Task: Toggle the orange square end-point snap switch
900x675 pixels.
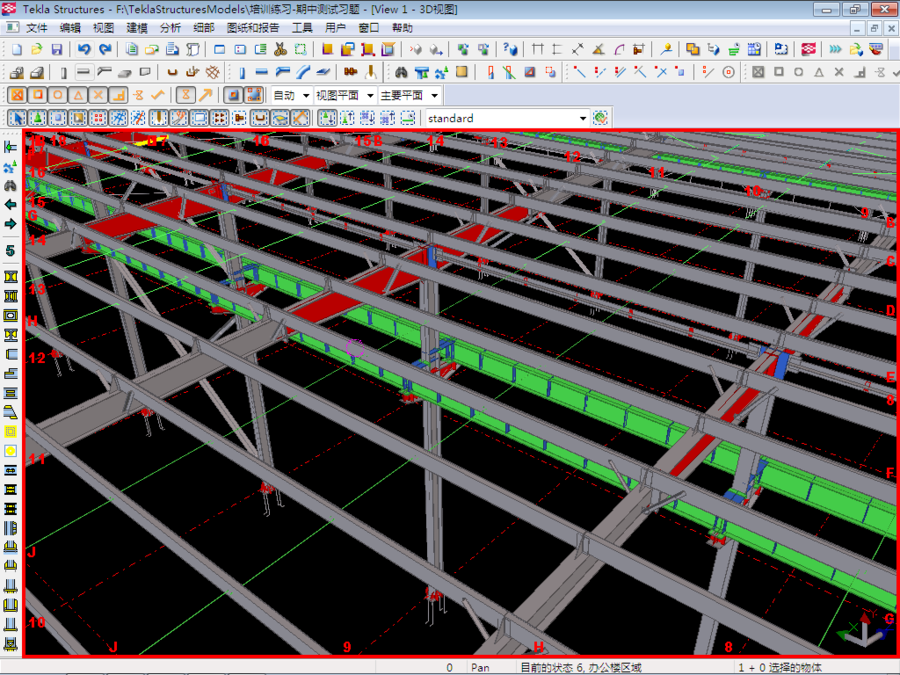Action: (38, 95)
